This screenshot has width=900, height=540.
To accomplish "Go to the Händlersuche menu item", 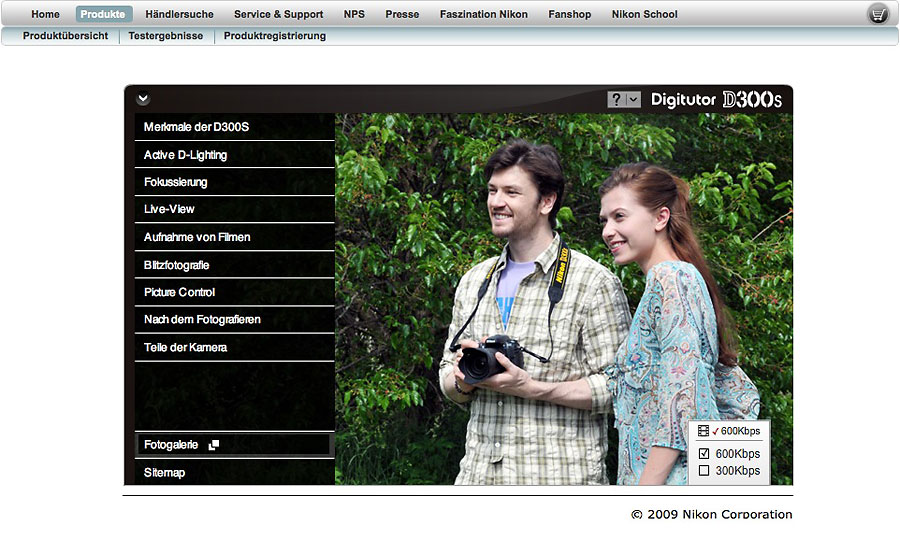I will pos(179,14).
